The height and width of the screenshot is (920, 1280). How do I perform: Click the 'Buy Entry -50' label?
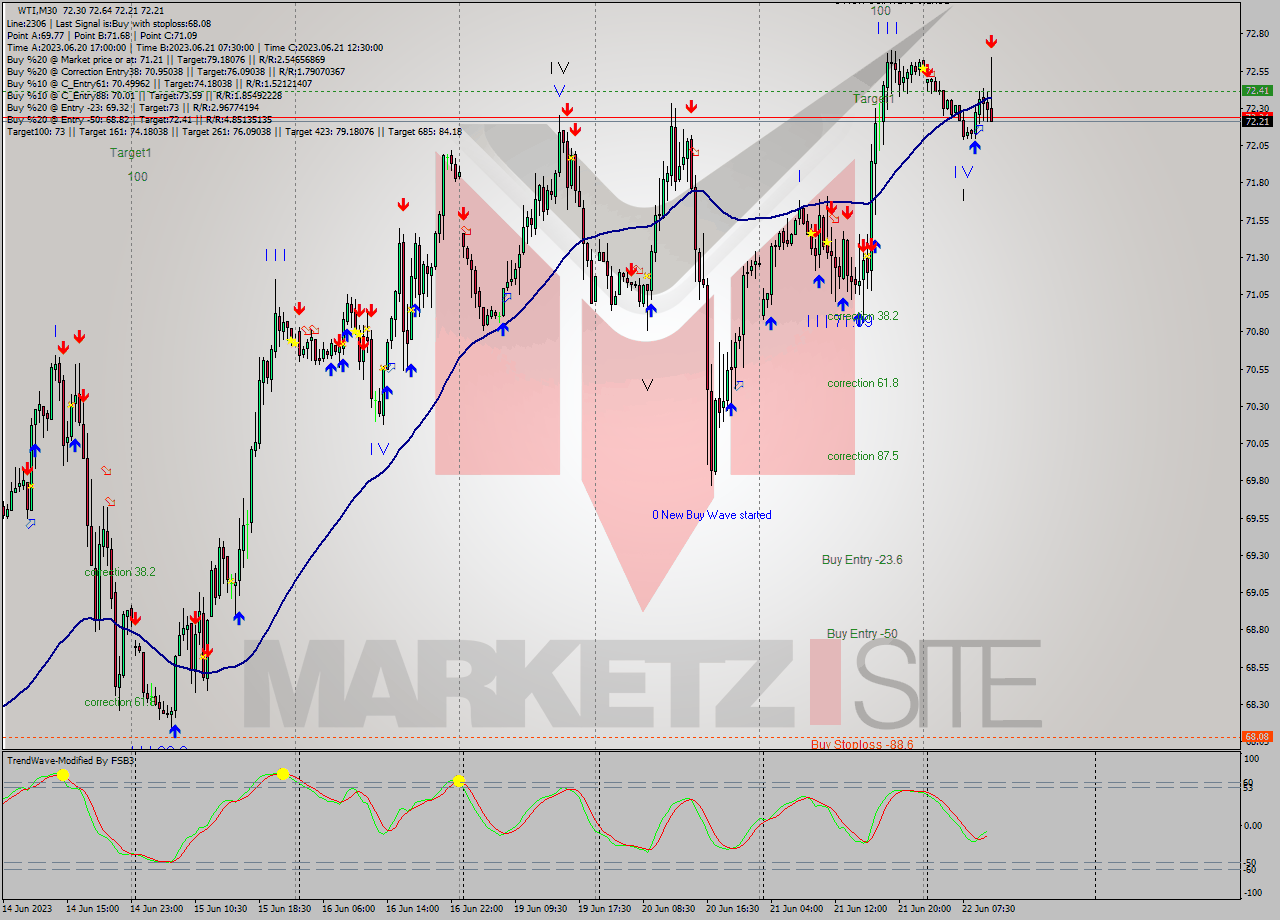point(862,634)
